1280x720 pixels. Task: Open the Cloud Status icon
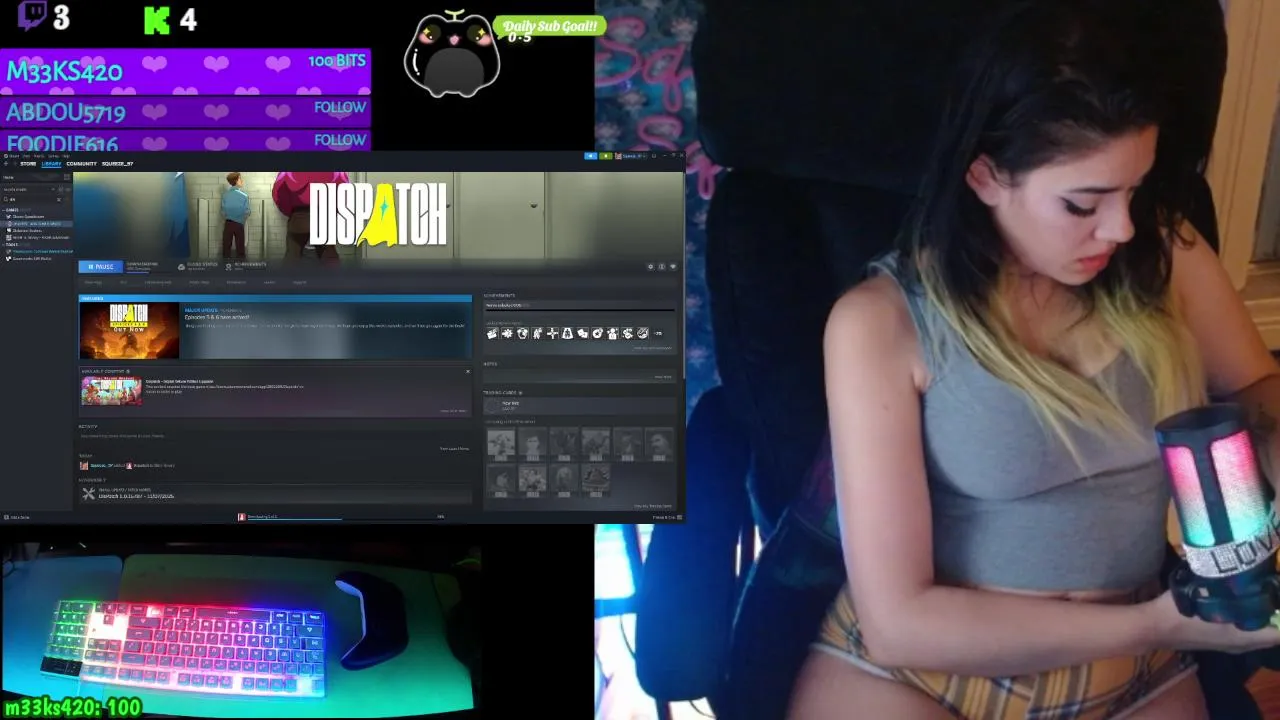181,267
